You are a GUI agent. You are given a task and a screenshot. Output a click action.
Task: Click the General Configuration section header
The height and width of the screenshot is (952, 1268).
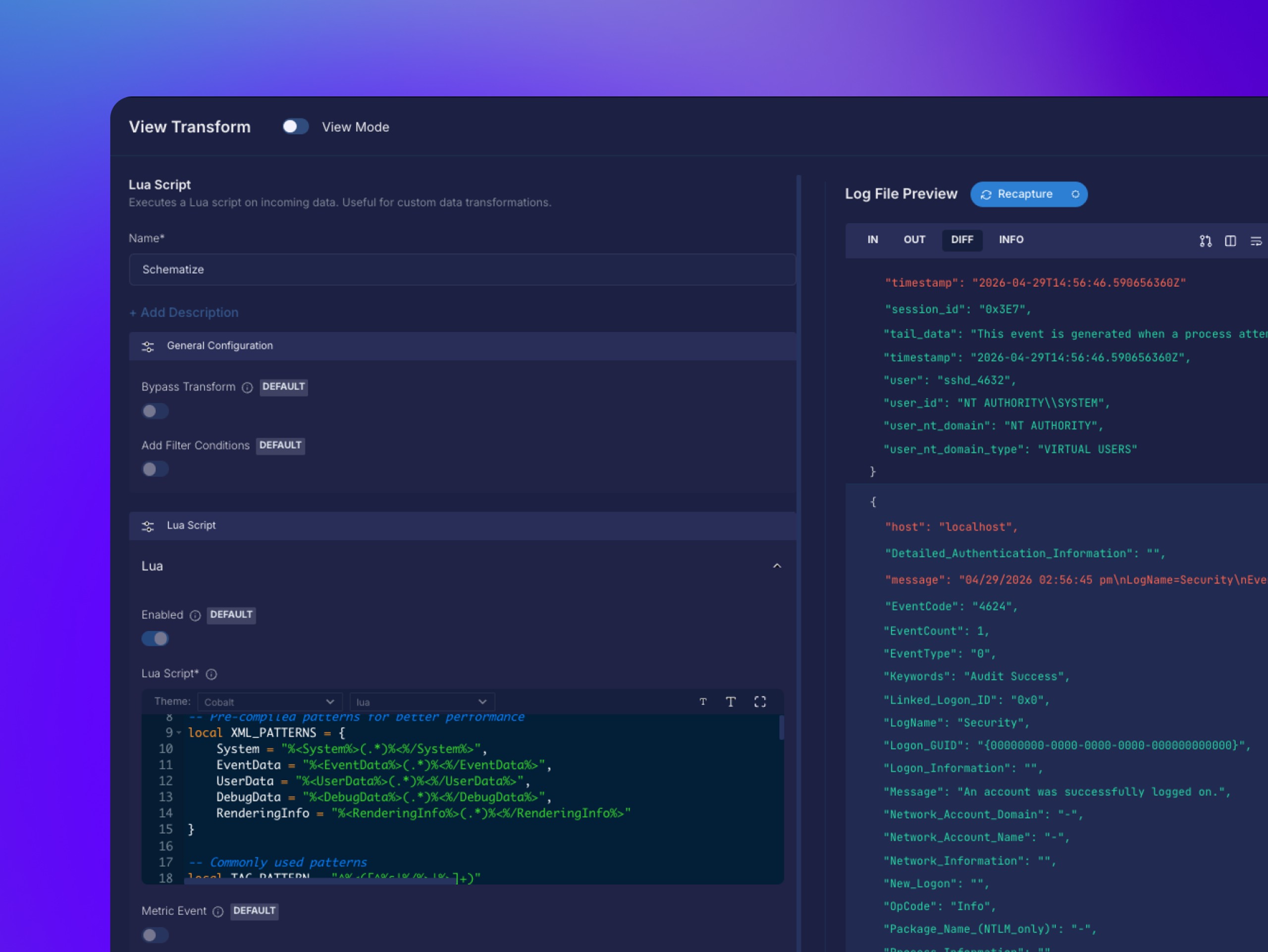click(462, 346)
